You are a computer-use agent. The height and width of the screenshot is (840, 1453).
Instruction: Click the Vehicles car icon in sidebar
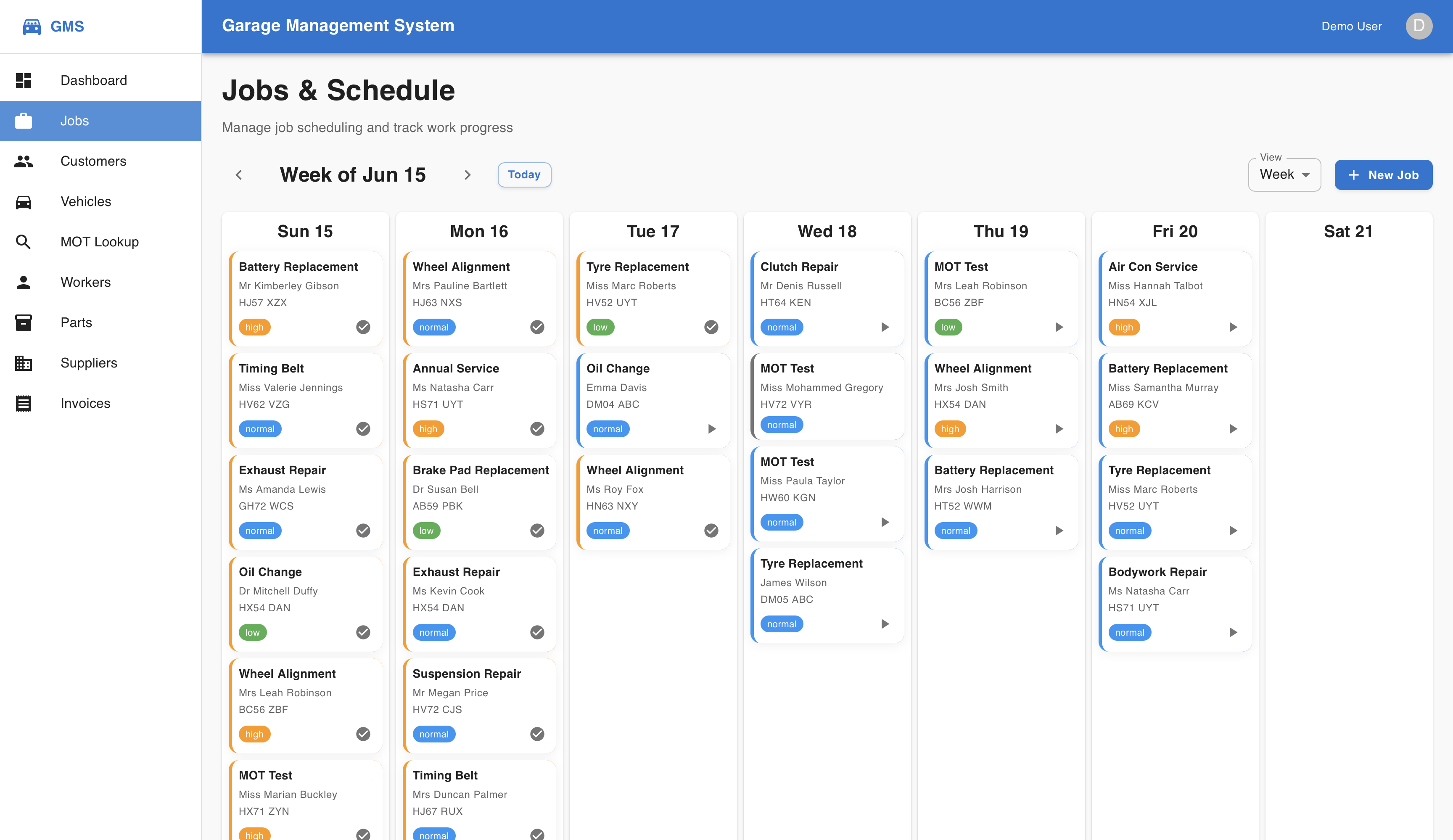pyautogui.click(x=24, y=201)
